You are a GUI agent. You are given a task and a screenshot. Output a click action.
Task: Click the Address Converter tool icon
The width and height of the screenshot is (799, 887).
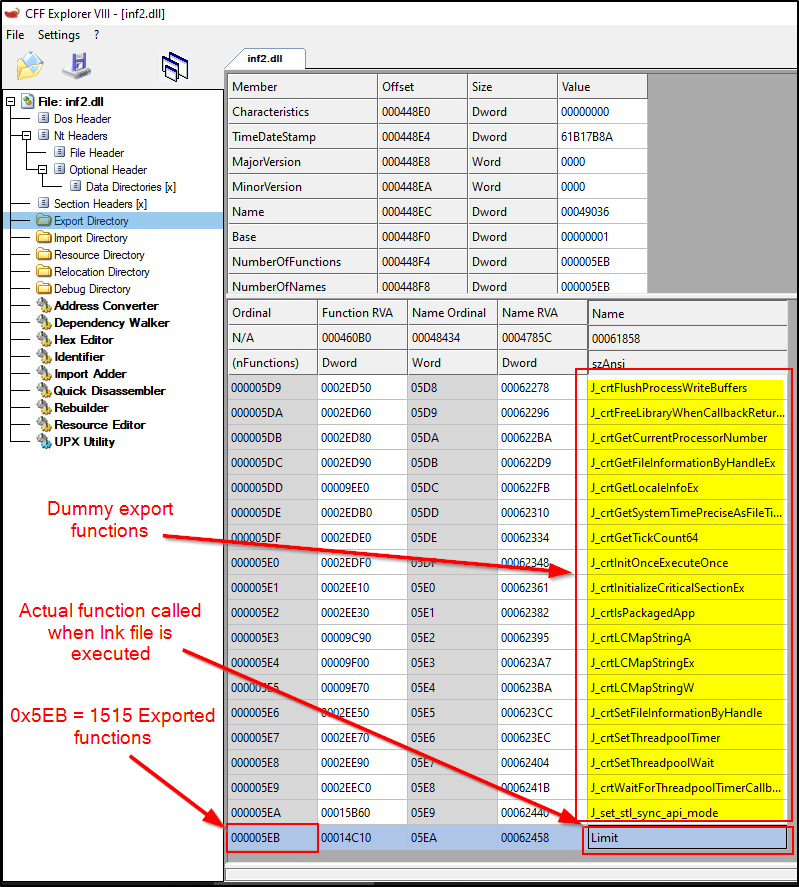(x=44, y=305)
